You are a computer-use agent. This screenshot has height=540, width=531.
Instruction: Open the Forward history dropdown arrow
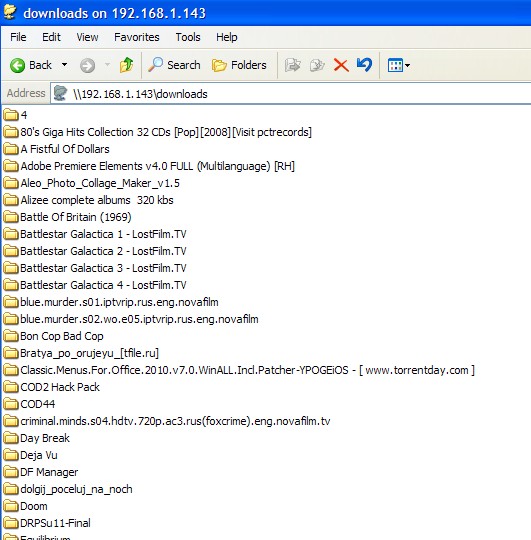(x=107, y=65)
